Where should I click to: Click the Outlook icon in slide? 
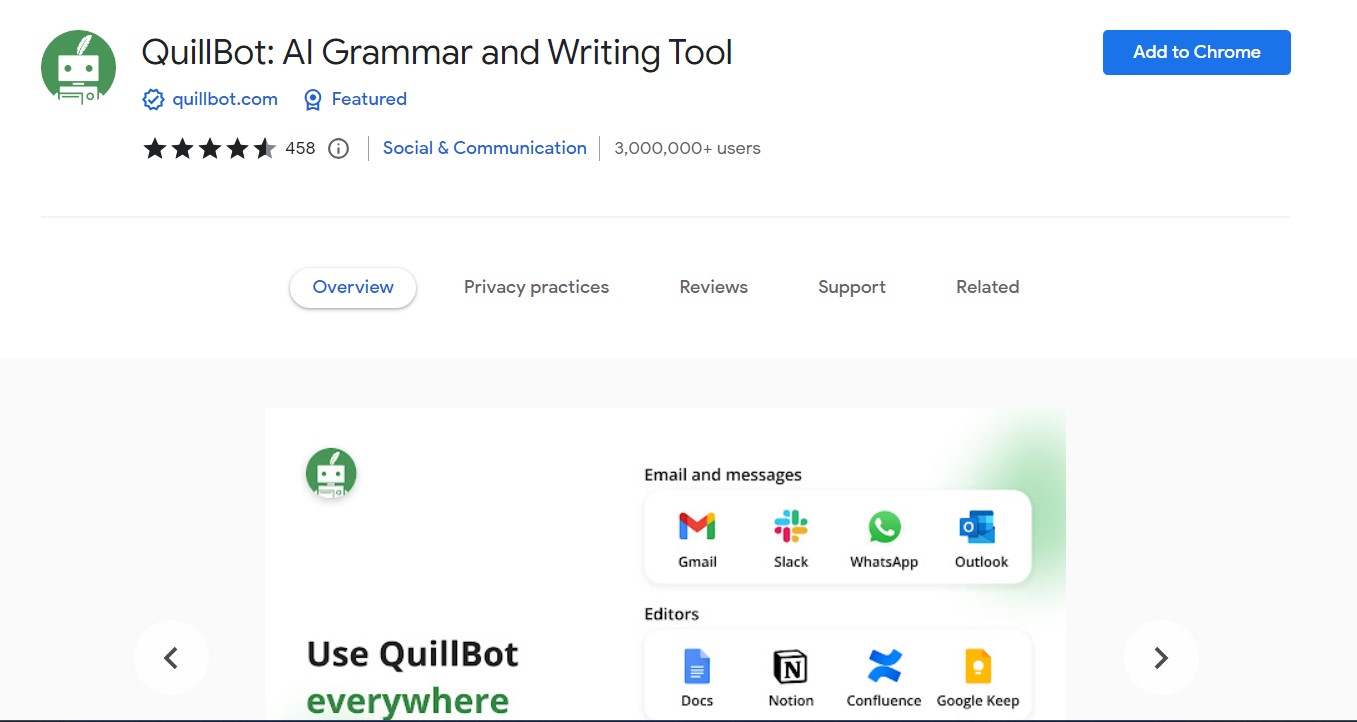pos(977,527)
